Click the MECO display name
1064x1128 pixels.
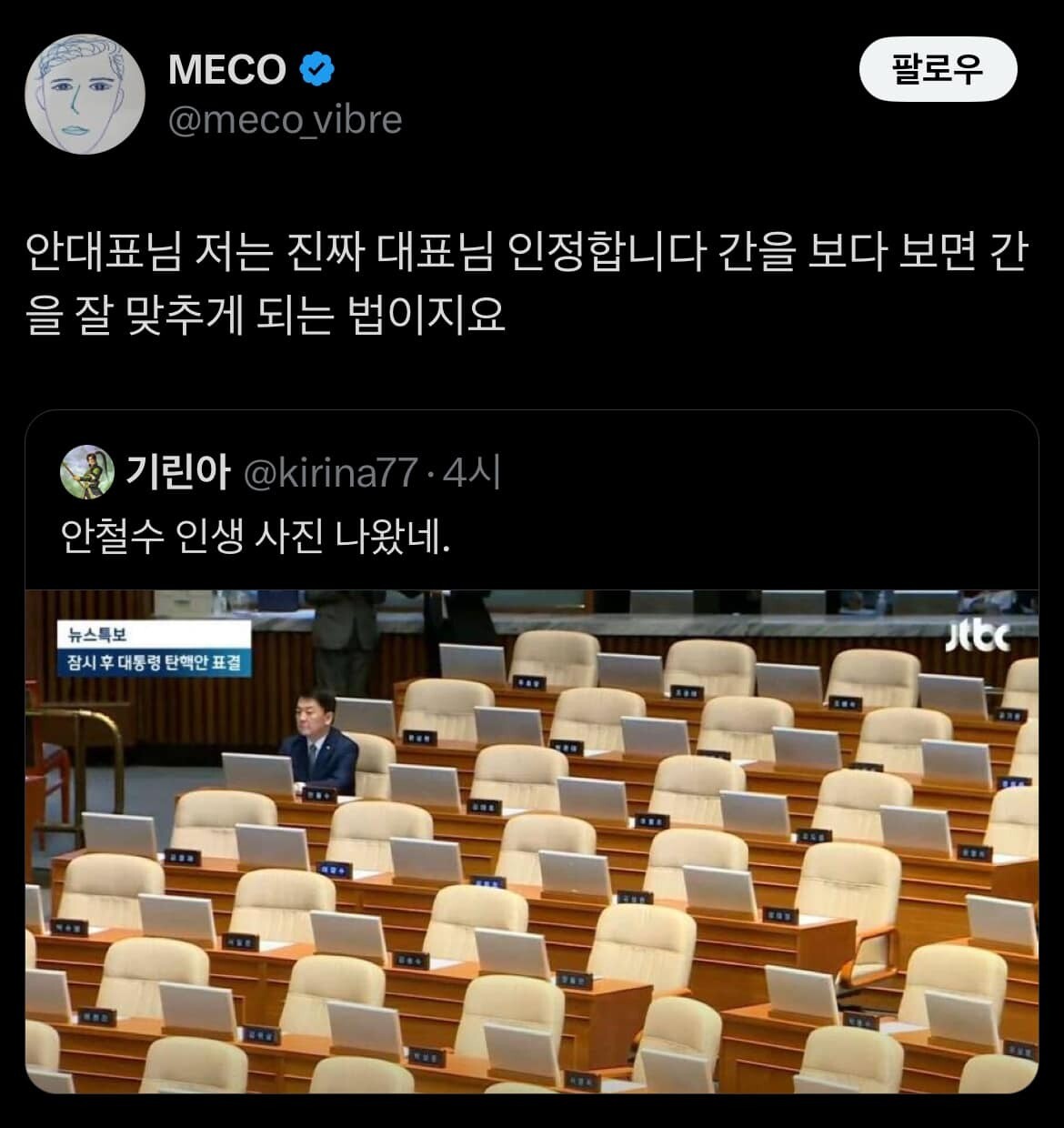(x=227, y=69)
